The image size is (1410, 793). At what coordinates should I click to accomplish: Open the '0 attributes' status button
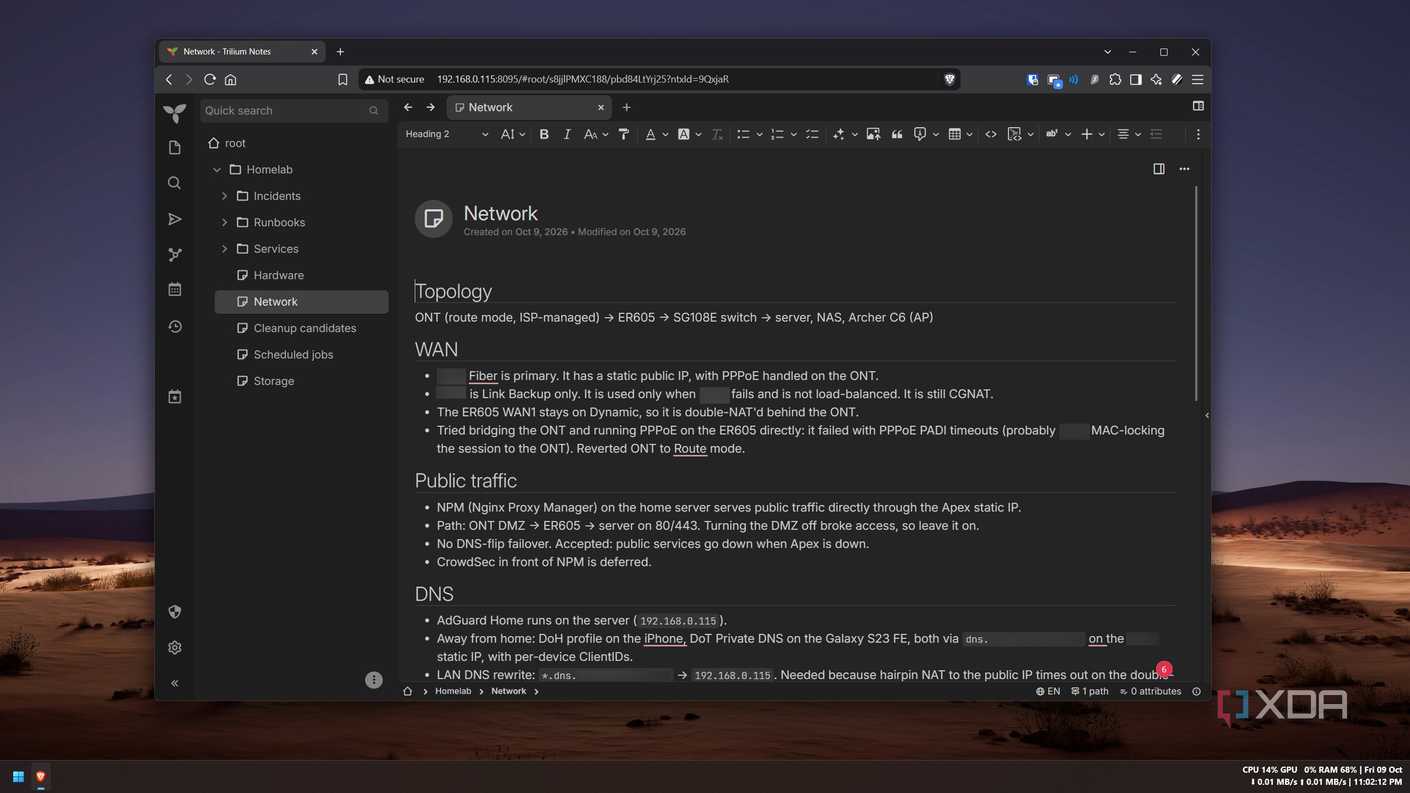[x=1150, y=691]
